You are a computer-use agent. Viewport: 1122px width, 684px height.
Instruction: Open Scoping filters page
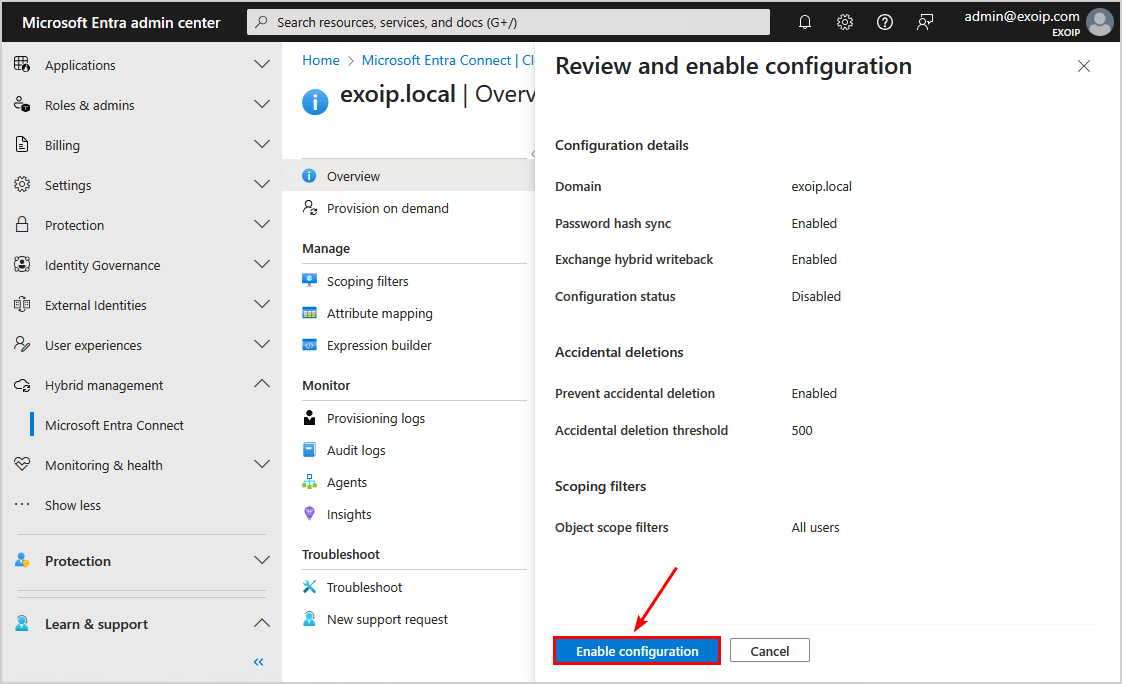point(367,281)
